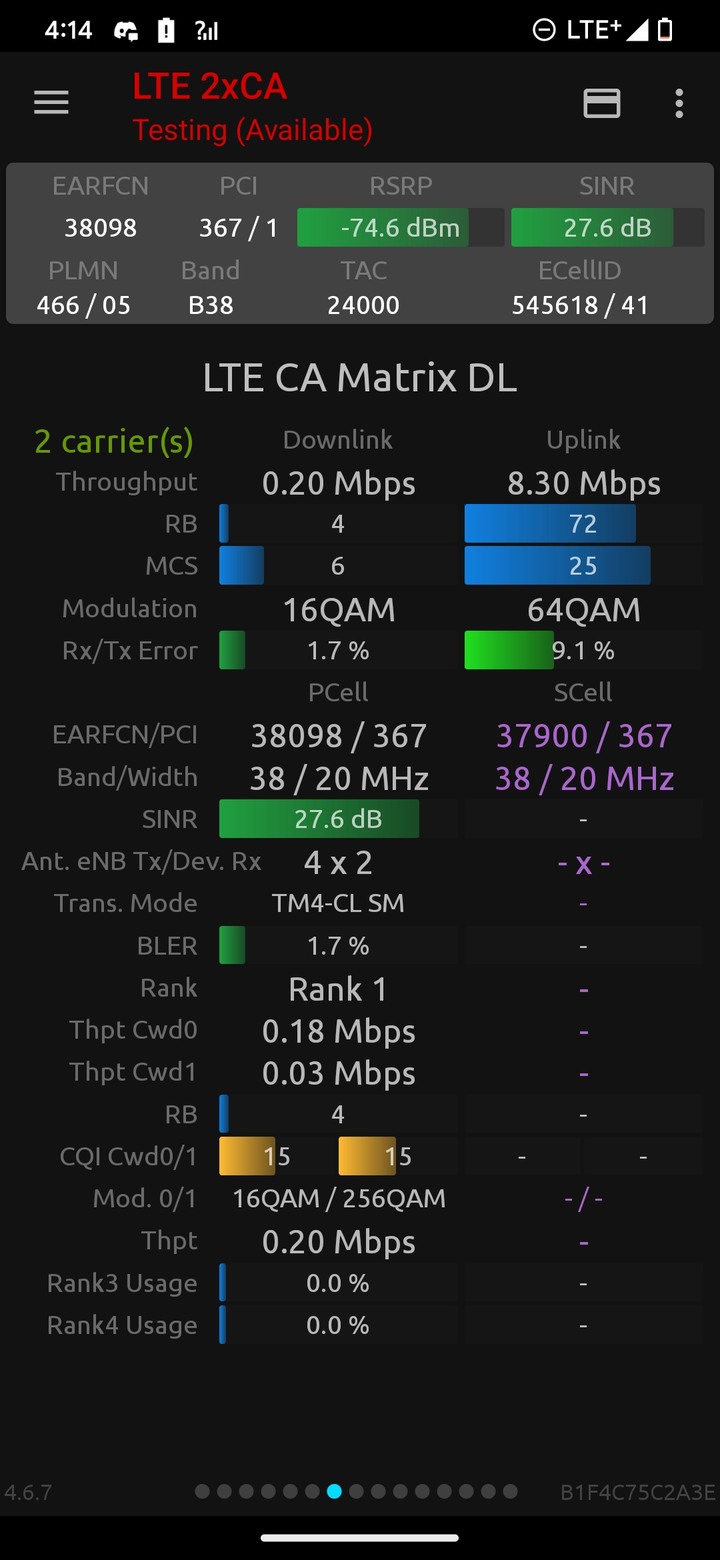720x1560 pixels.
Task: Open the three-dot overflow menu
Action: coord(679,103)
